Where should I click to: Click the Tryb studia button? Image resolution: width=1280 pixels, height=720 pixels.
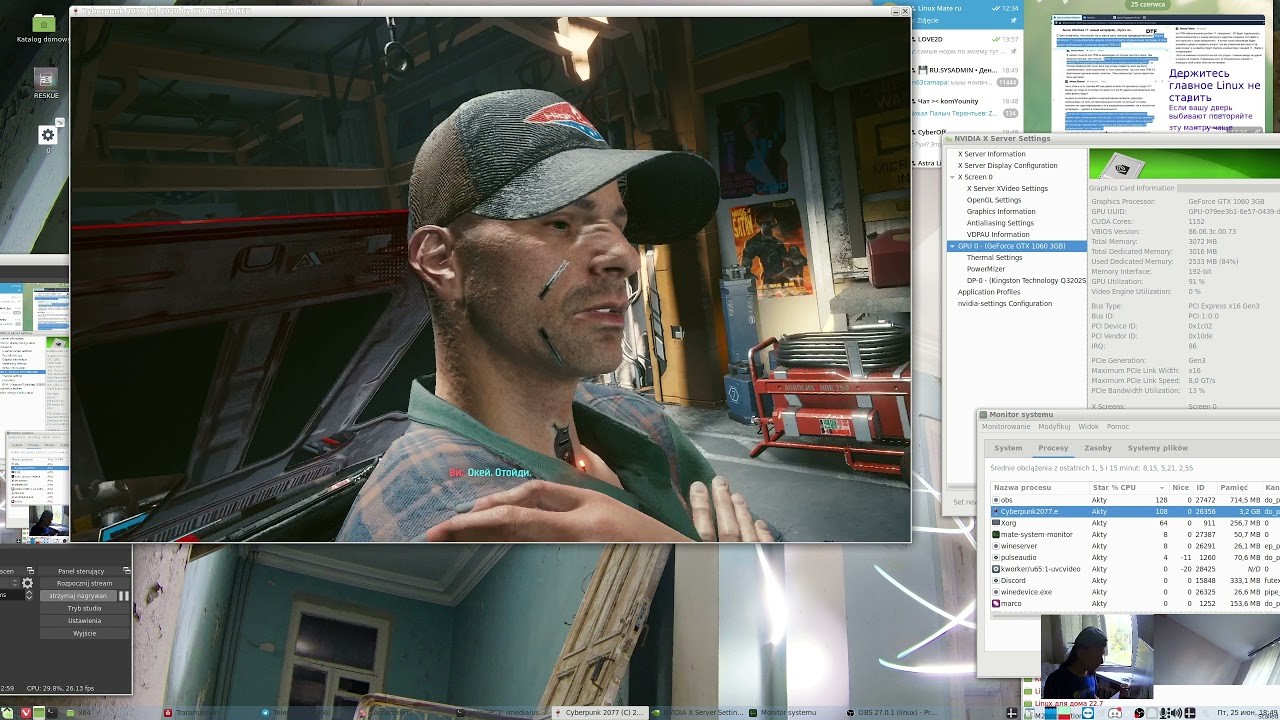point(85,608)
